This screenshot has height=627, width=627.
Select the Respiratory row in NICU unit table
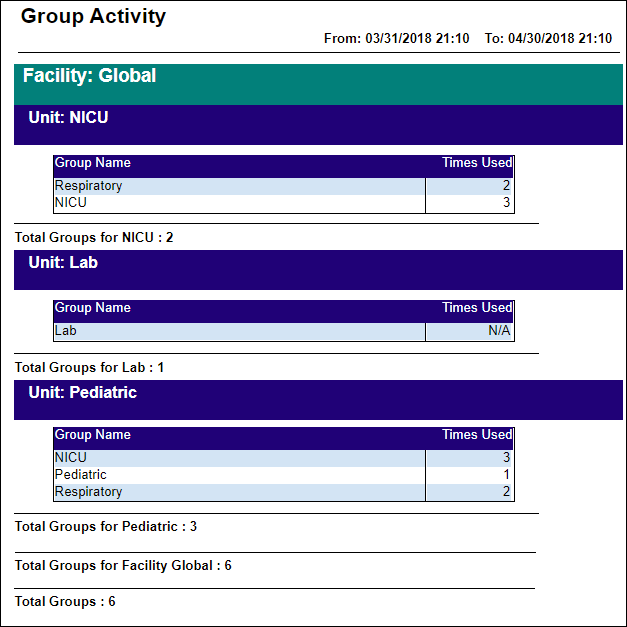point(284,186)
